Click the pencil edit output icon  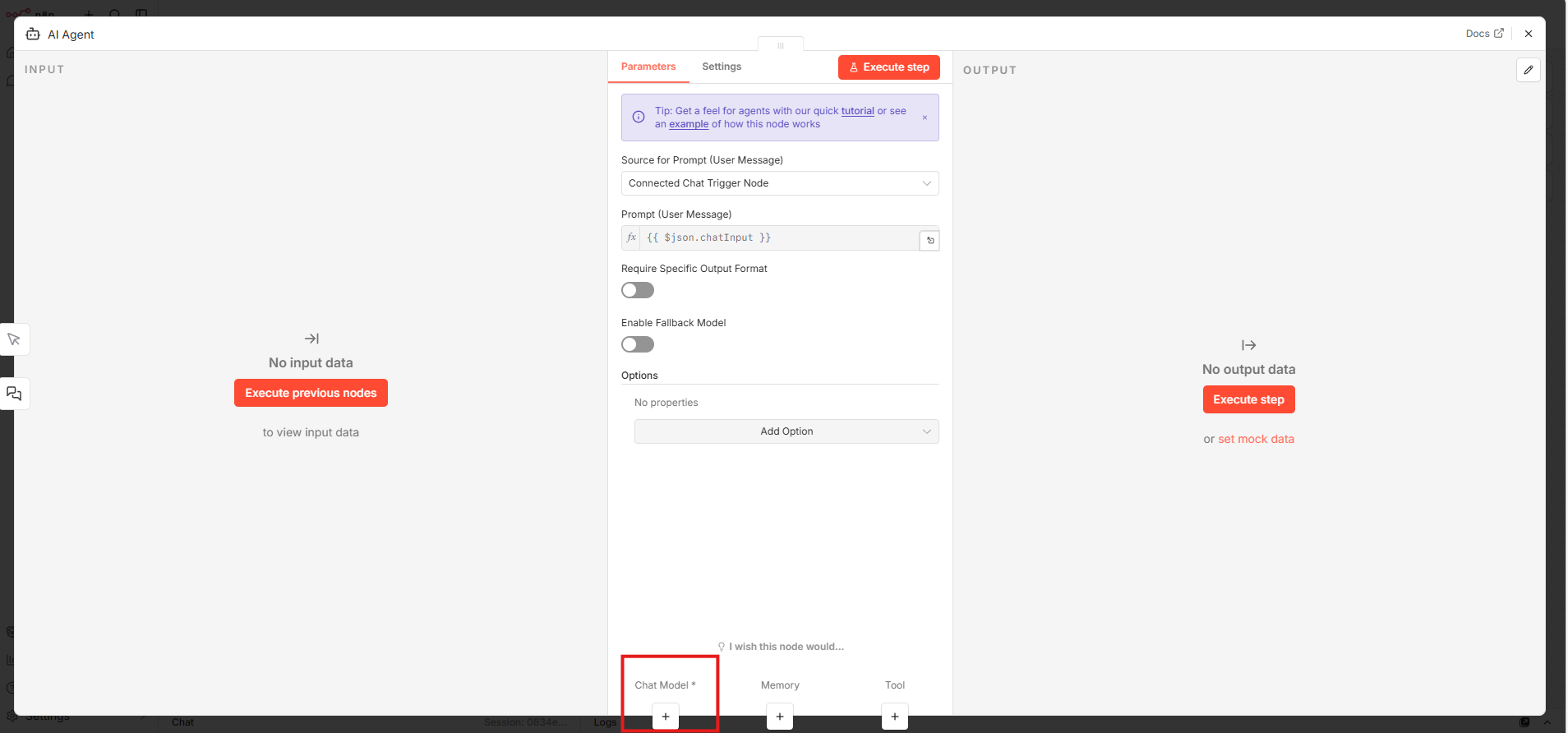point(1528,70)
